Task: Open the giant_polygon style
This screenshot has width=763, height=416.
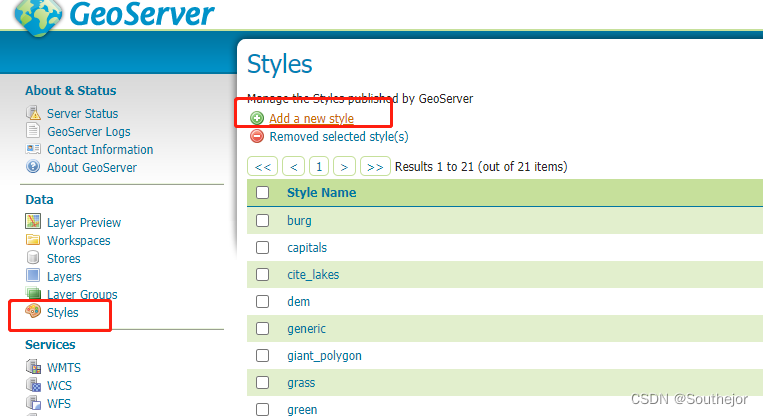Action: pos(324,356)
